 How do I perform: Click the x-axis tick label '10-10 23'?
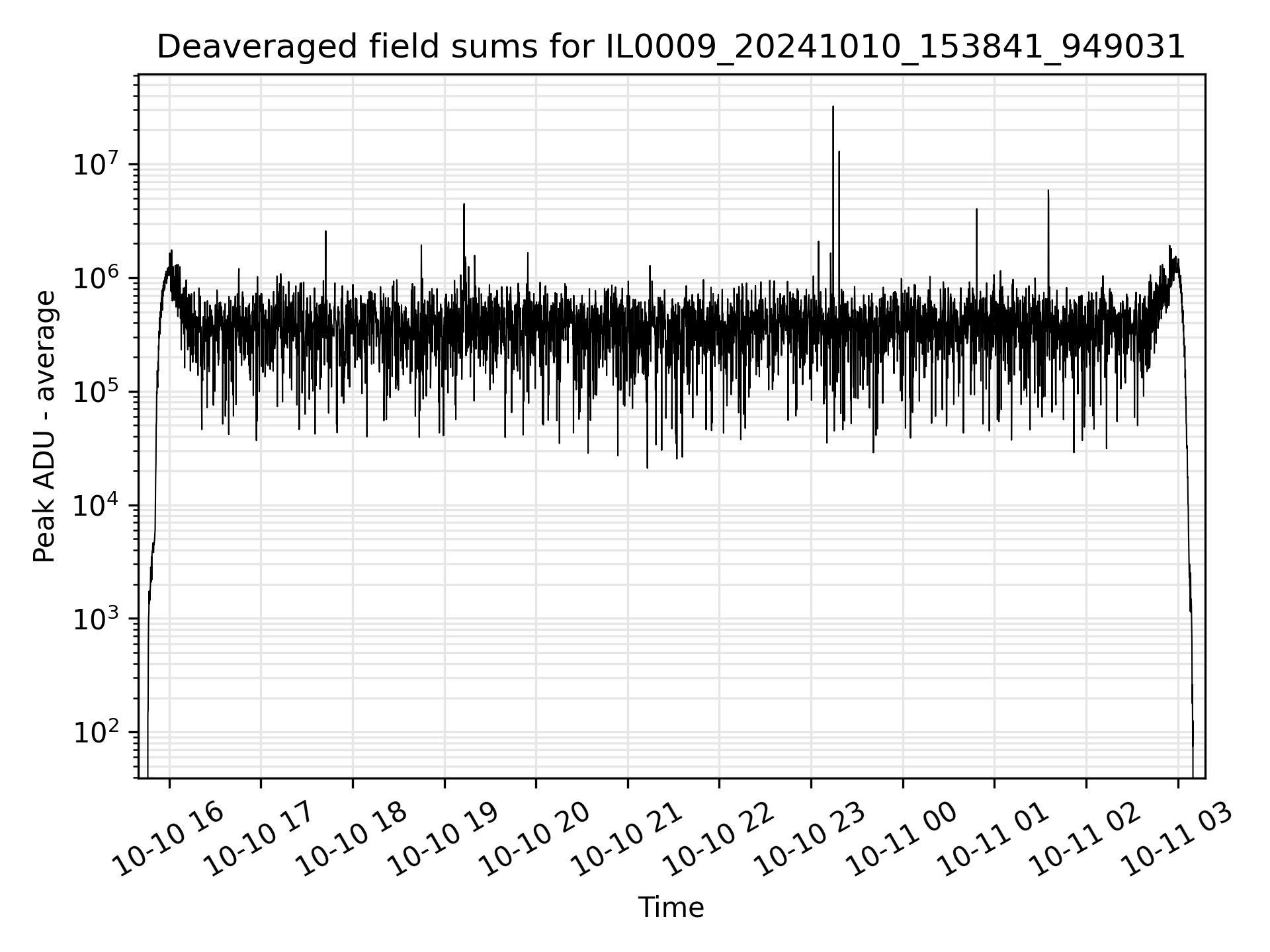(810, 840)
